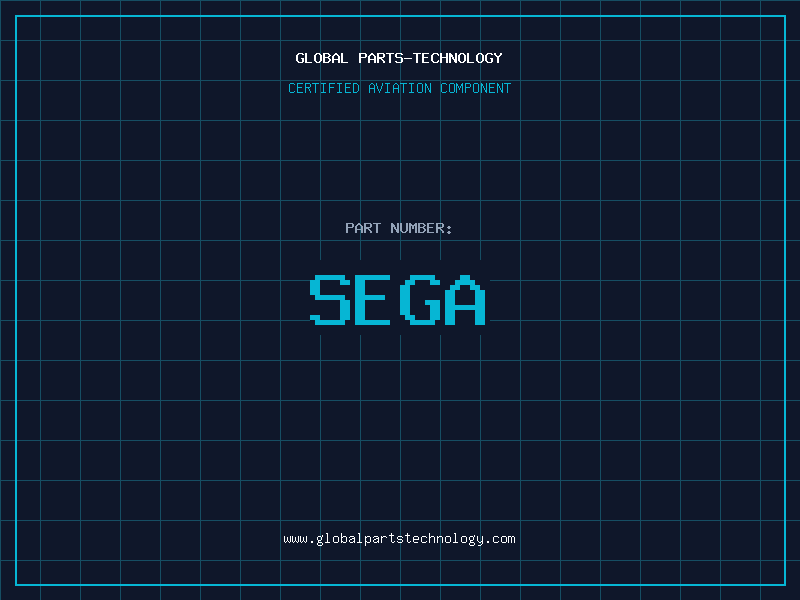Click the PART NUMBER: label
This screenshot has height=600, width=800.
click(x=399, y=228)
